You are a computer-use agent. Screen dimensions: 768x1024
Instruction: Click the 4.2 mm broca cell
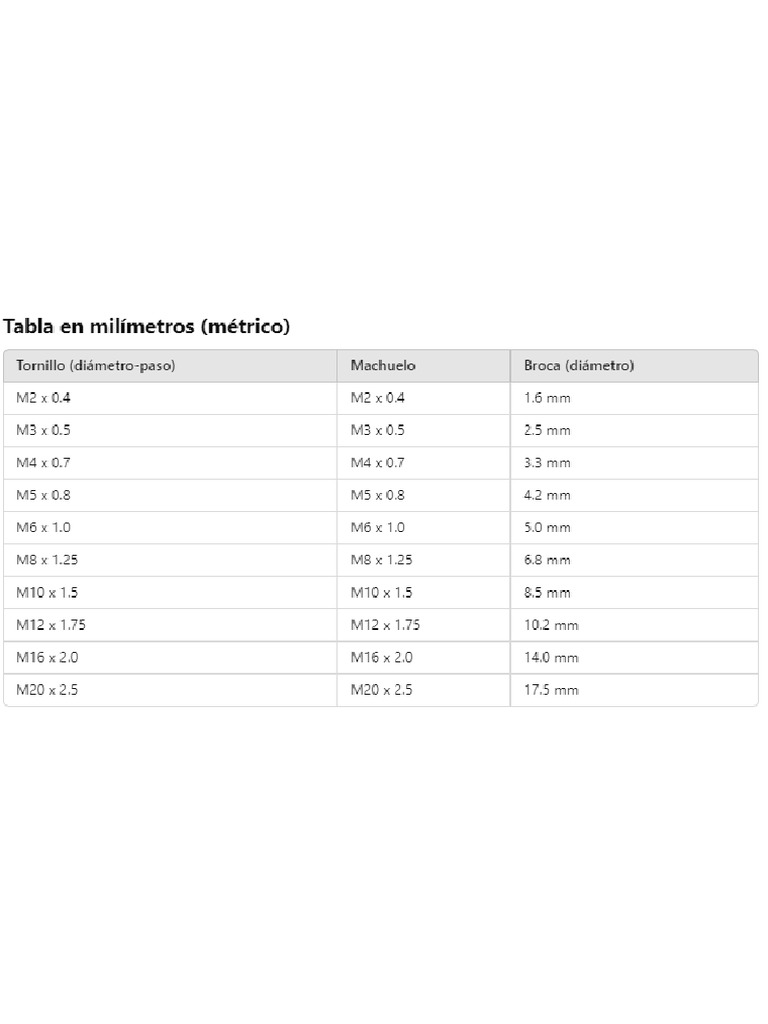[x=547, y=495]
